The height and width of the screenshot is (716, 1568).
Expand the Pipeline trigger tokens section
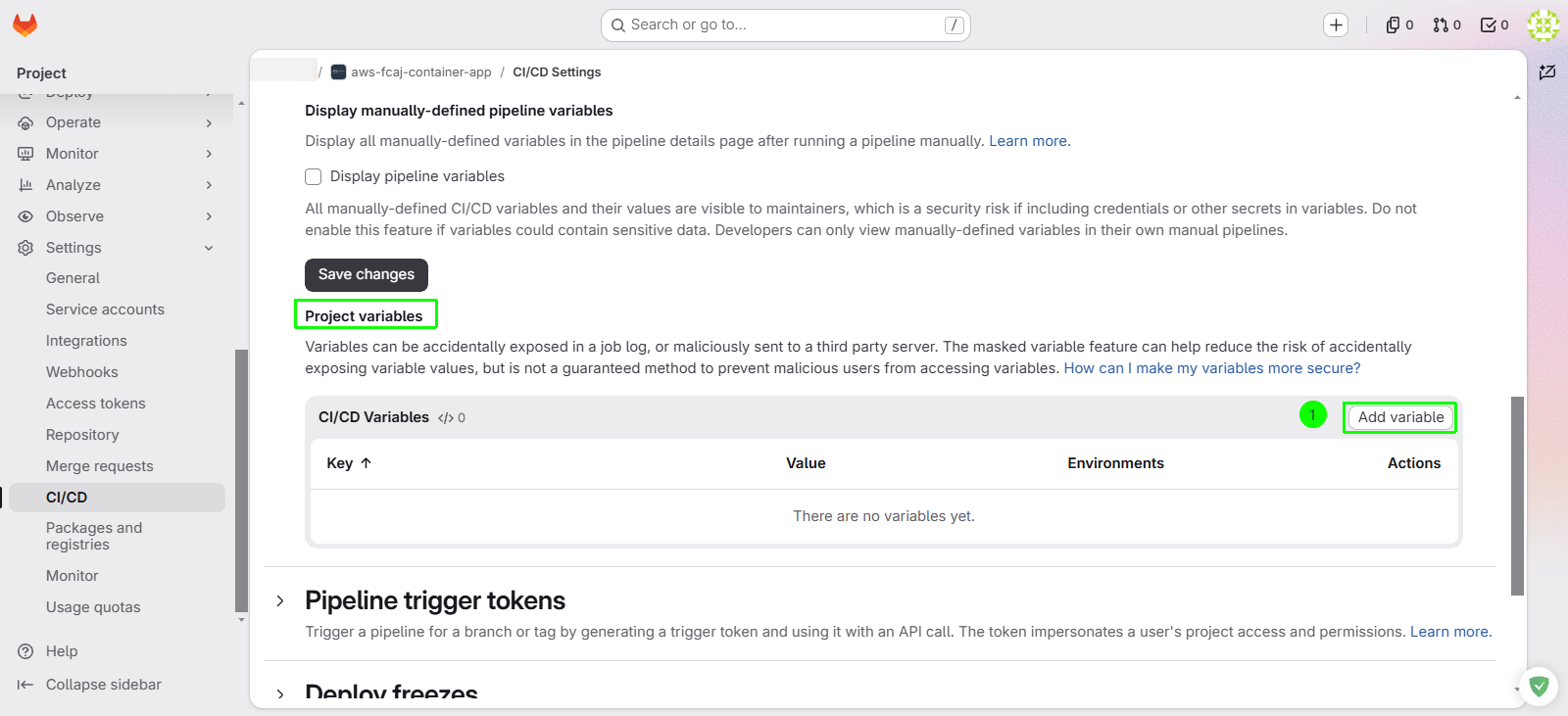pos(280,600)
